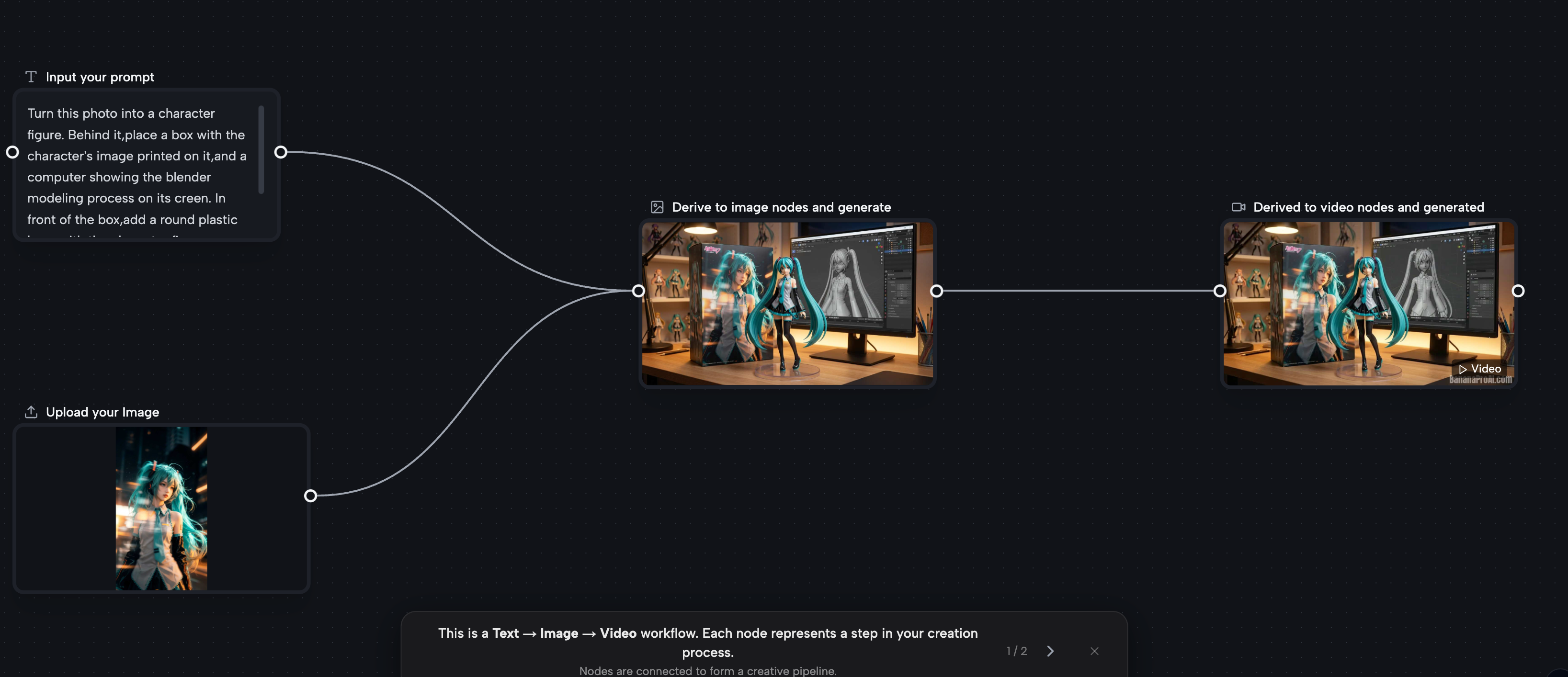The height and width of the screenshot is (677, 1568).
Task: Click the upload image node's output port
Action: [310, 496]
